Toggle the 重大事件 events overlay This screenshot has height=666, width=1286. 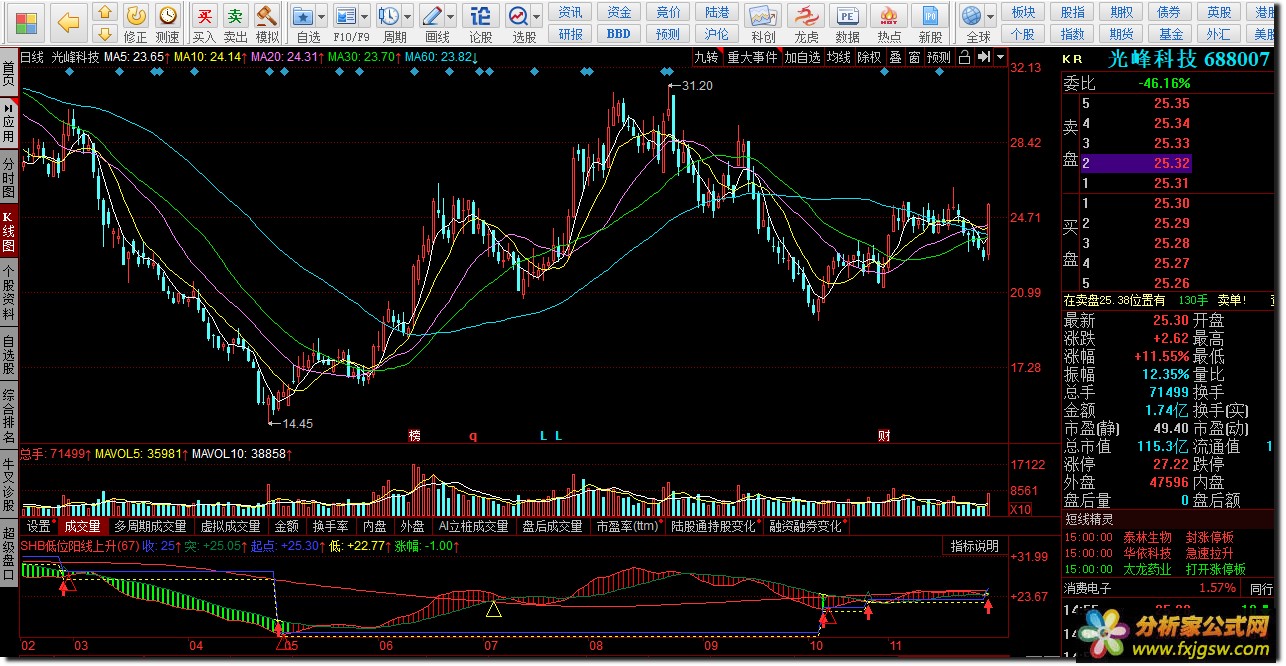[x=752, y=57]
